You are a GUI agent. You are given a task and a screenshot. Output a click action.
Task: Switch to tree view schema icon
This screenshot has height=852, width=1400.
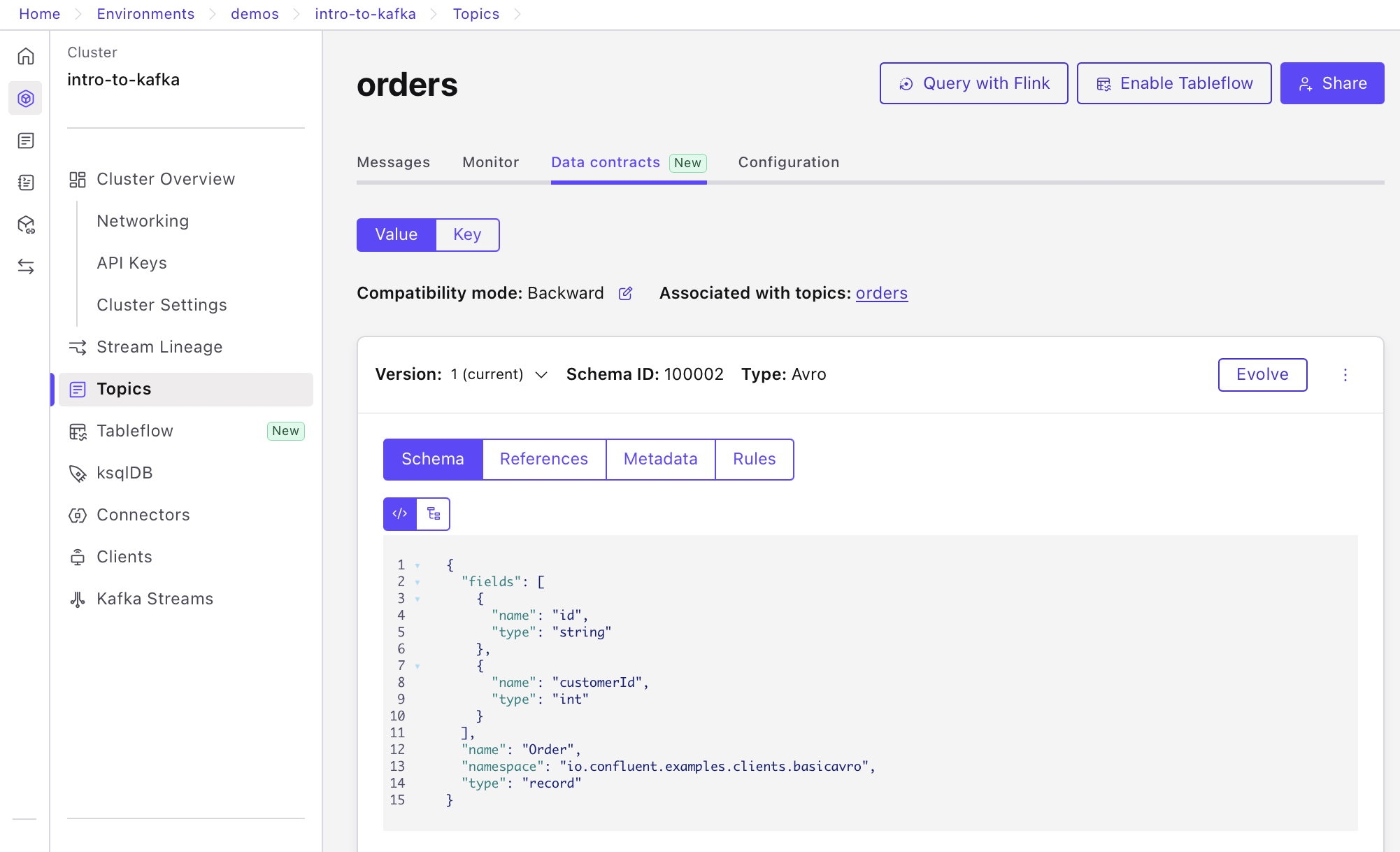(x=434, y=514)
